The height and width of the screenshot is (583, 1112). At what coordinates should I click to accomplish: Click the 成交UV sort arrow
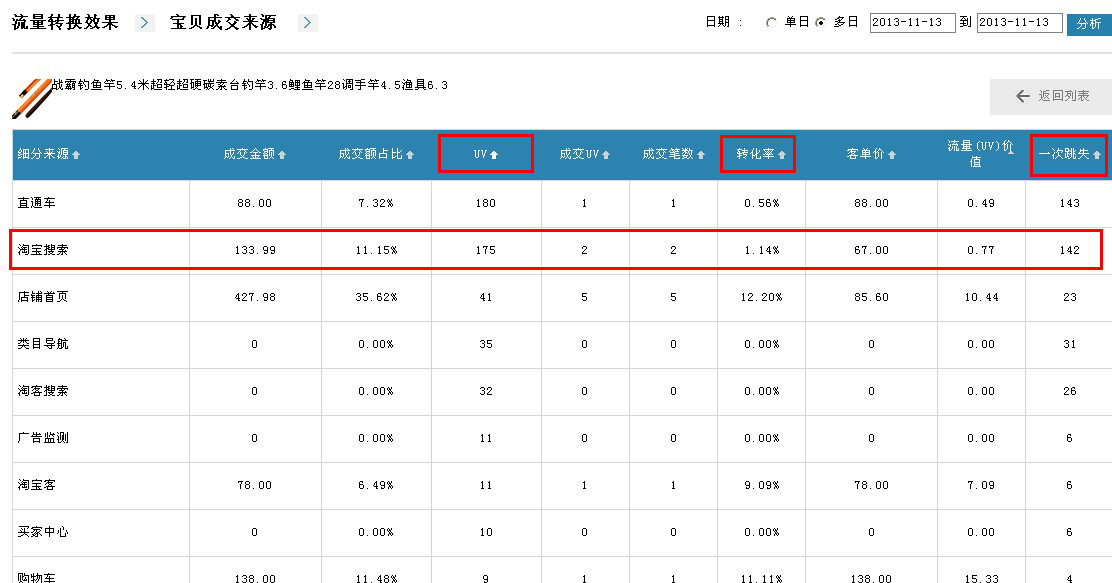pos(606,155)
